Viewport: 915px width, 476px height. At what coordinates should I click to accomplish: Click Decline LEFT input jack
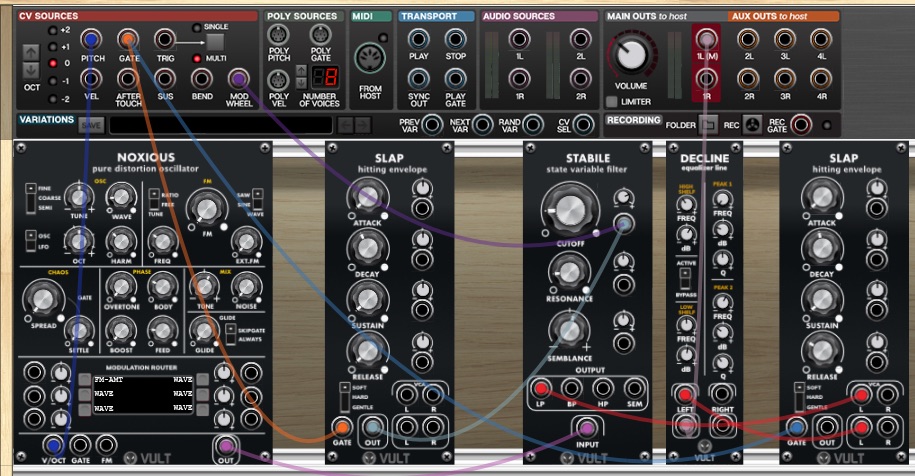pos(684,395)
